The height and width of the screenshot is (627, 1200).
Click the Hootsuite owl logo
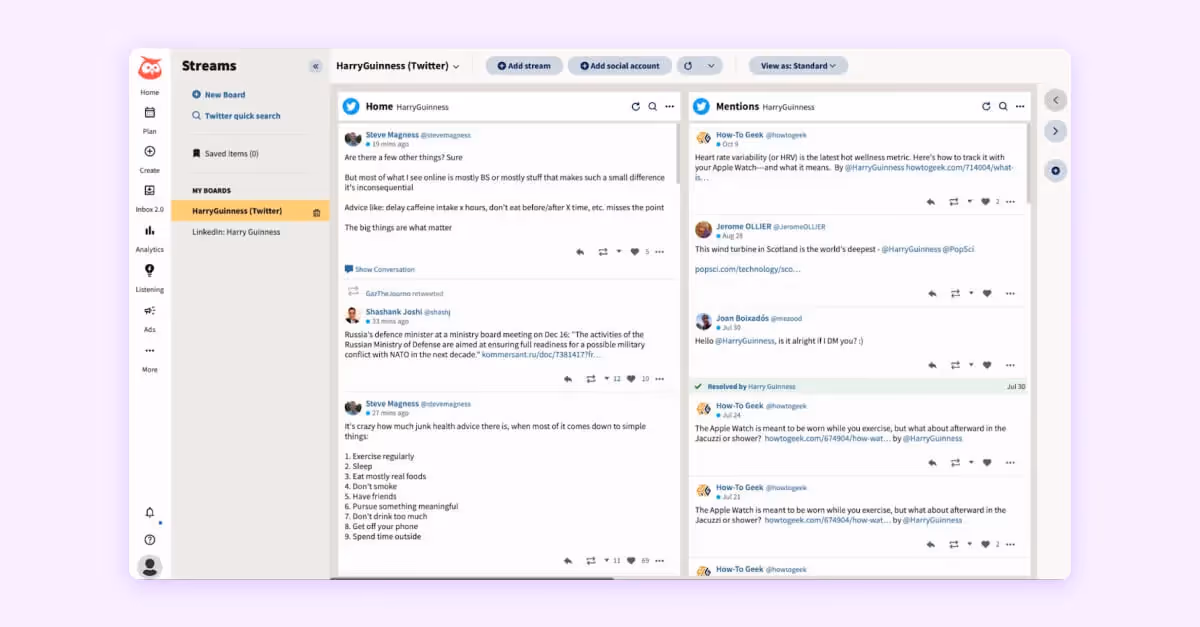coord(150,67)
